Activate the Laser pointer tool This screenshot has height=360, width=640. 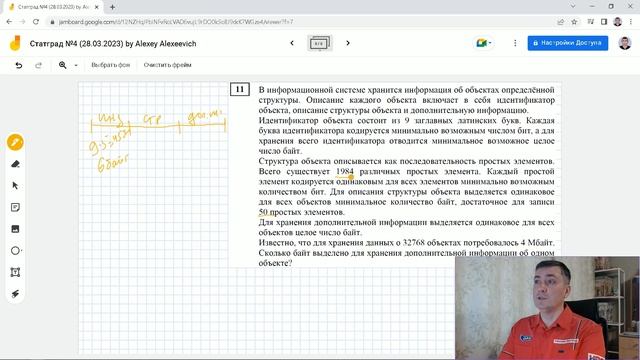coord(15,294)
